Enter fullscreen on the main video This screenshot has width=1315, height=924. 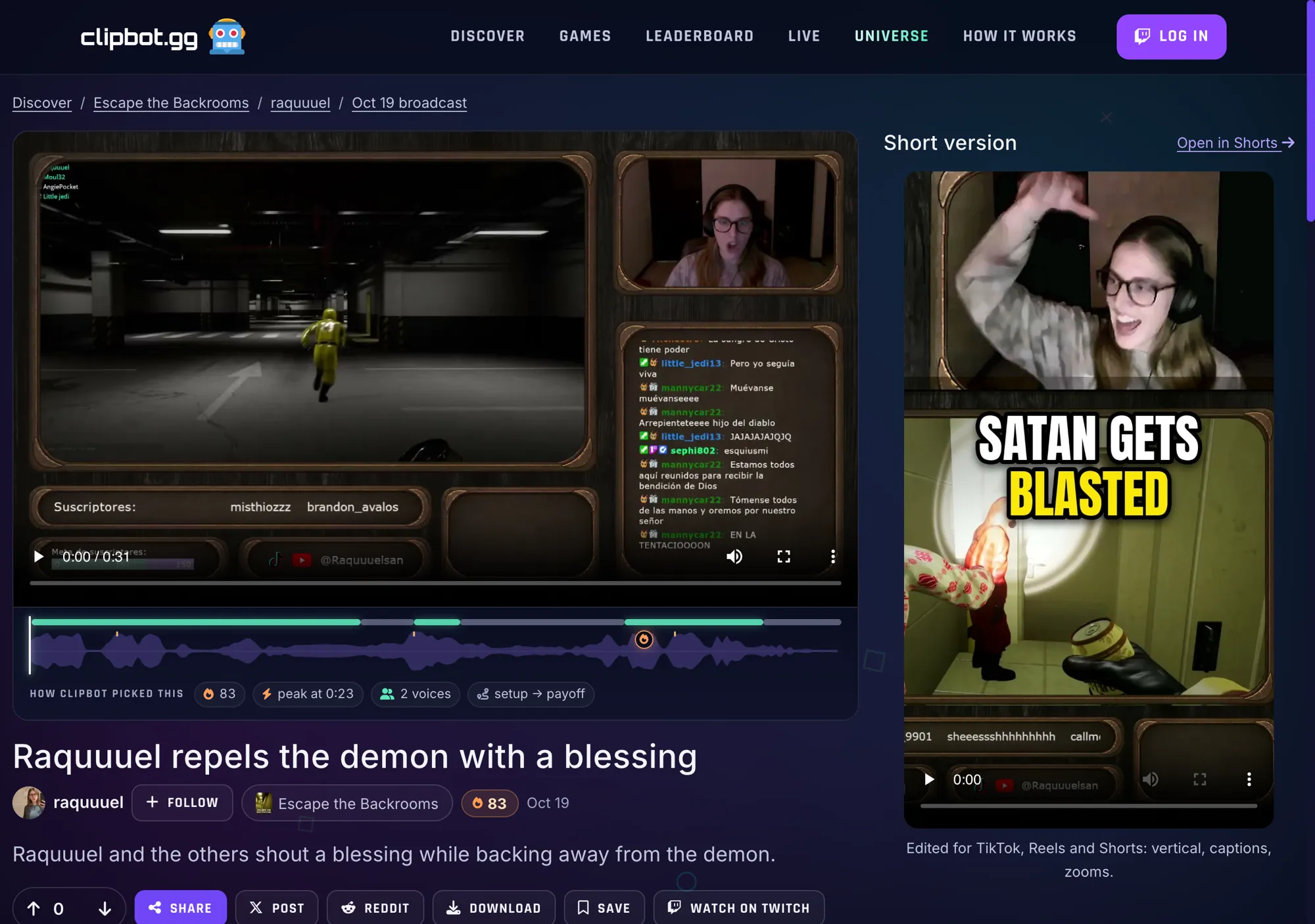(784, 557)
